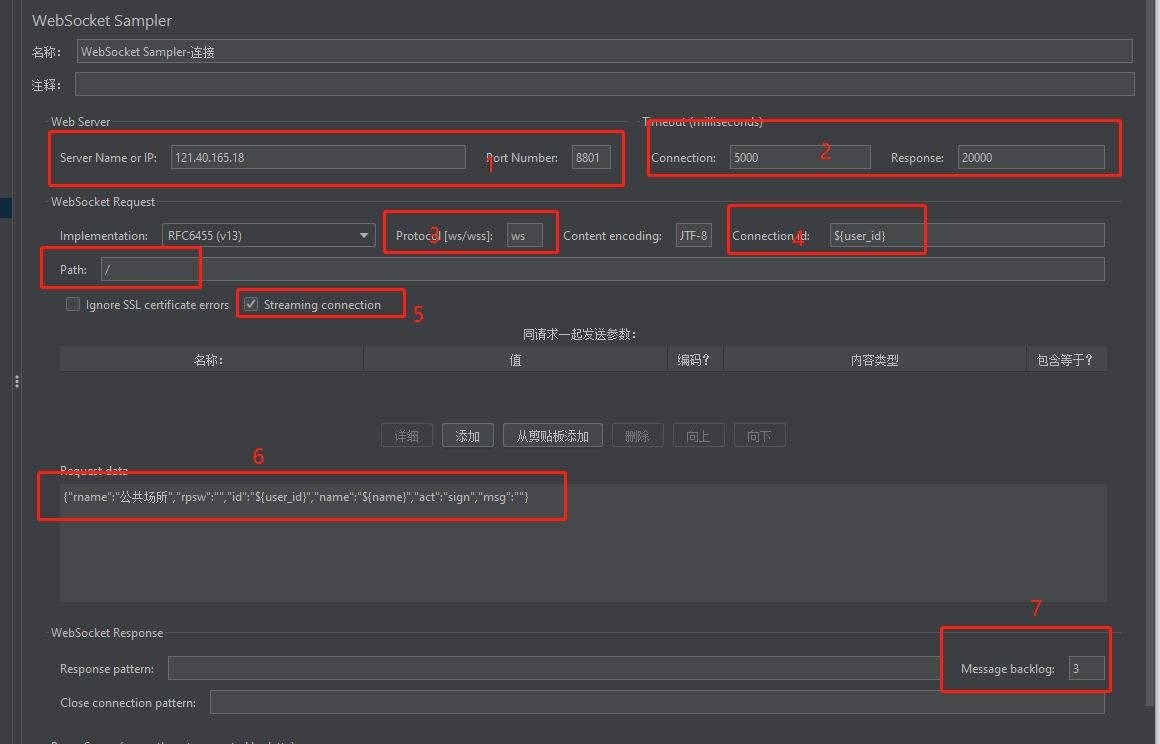Focus the Close connection pattern field
Viewport: 1160px width, 744px height.
point(657,702)
